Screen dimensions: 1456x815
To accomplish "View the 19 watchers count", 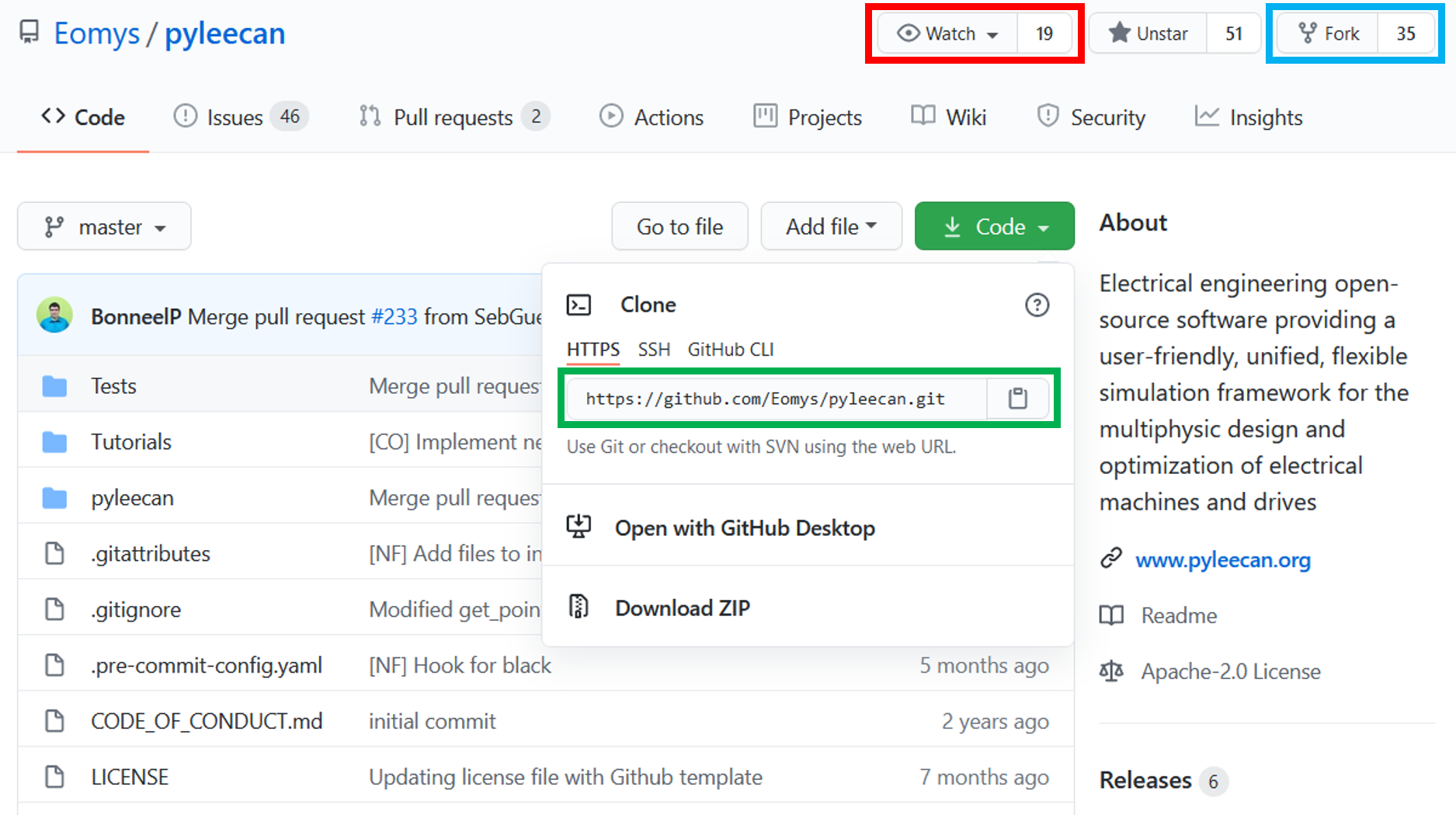I will tap(1044, 33).
